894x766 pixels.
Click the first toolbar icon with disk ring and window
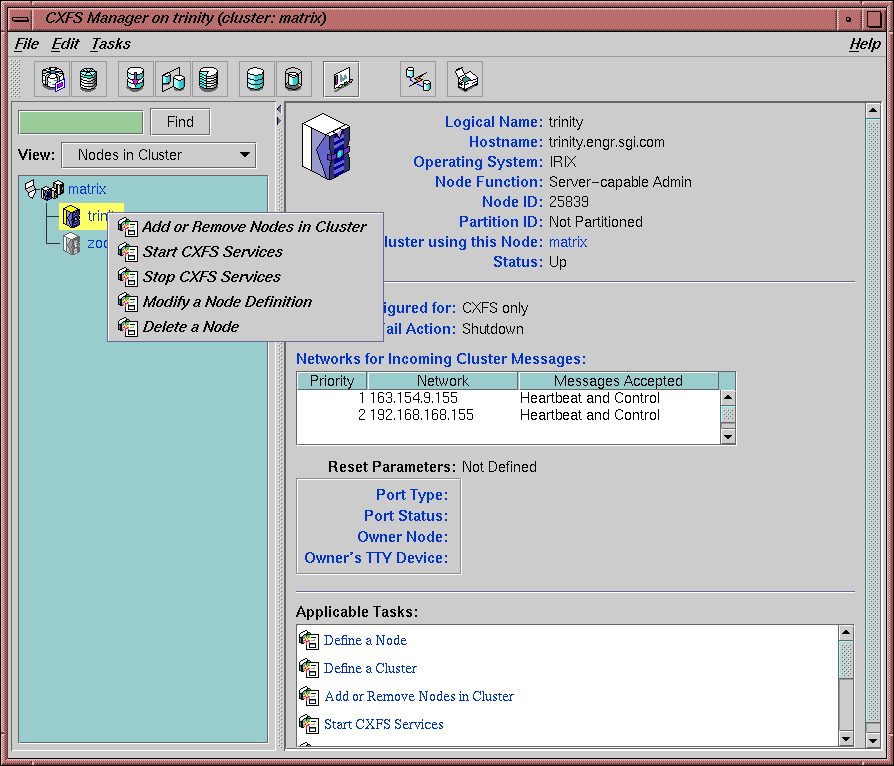click(x=52, y=79)
